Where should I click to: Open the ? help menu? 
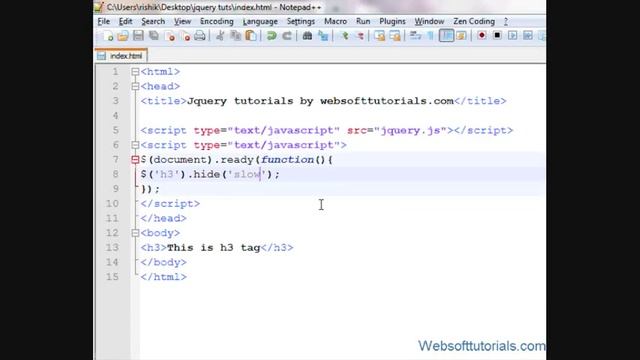506,21
